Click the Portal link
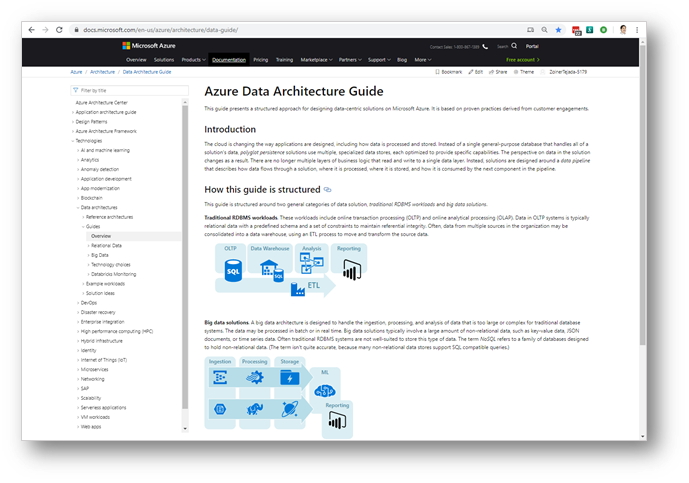Image resolution: width=689 pixels, height=483 pixels. [532, 46]
